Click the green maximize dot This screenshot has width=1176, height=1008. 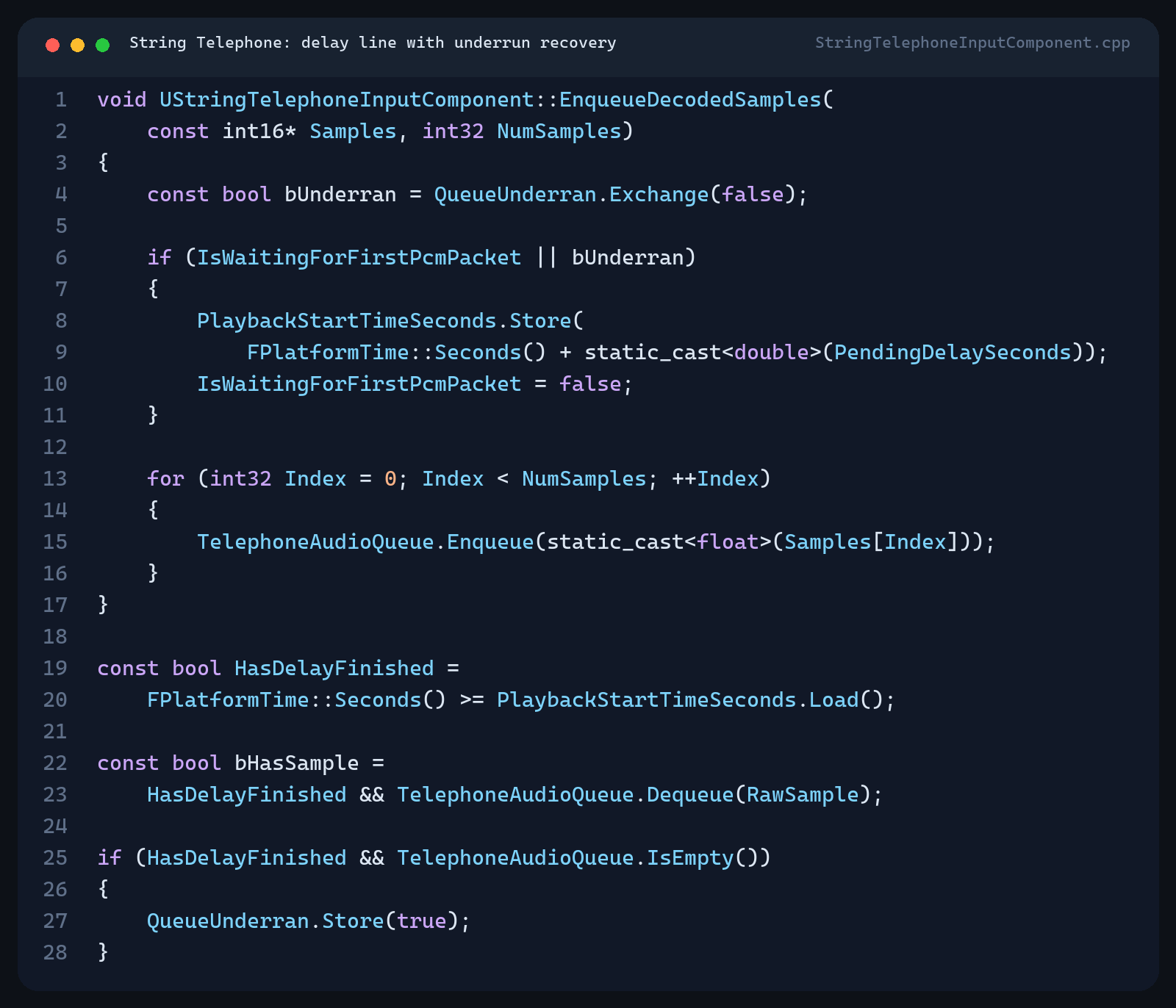pyautogui.click(x=103, y=45)
